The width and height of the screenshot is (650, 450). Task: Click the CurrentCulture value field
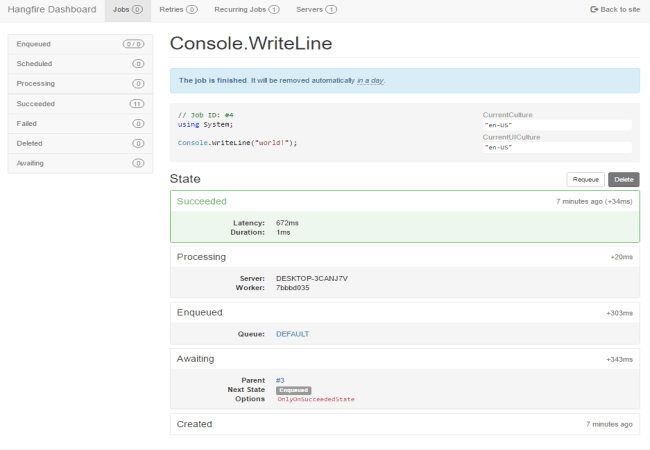point(556,125)
